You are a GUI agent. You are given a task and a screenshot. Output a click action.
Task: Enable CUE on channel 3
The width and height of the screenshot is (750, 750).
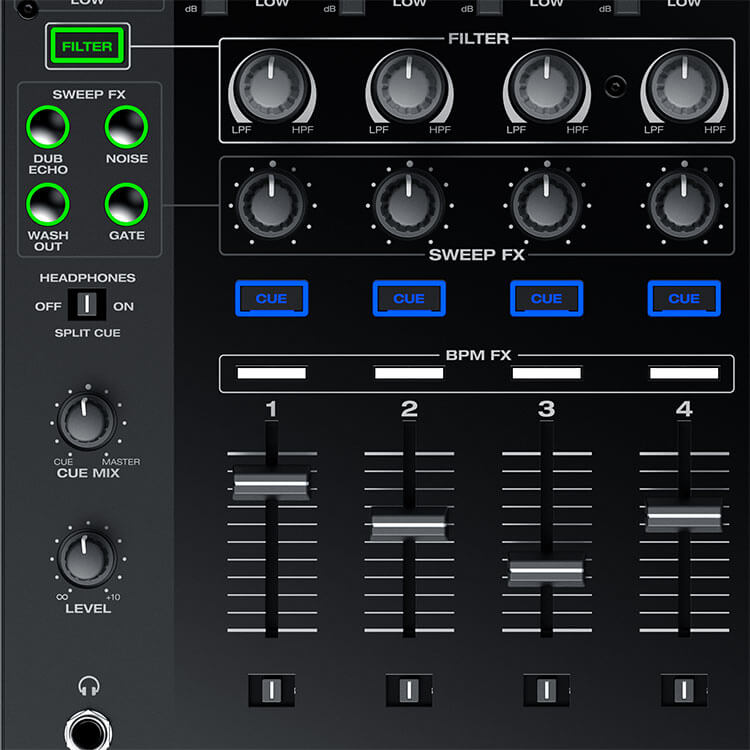pyautogui.click(x=546, y=298)
